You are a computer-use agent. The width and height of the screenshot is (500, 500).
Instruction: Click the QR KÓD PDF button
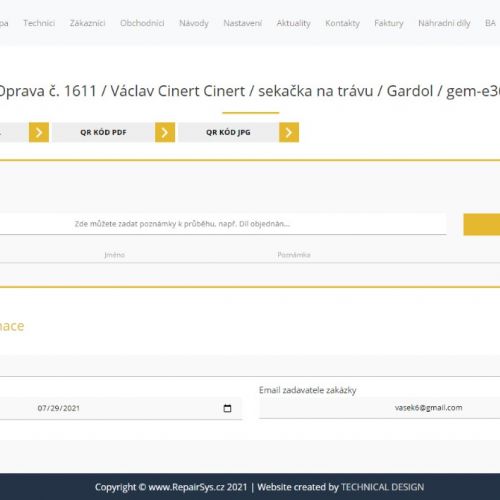pos(103,132)
